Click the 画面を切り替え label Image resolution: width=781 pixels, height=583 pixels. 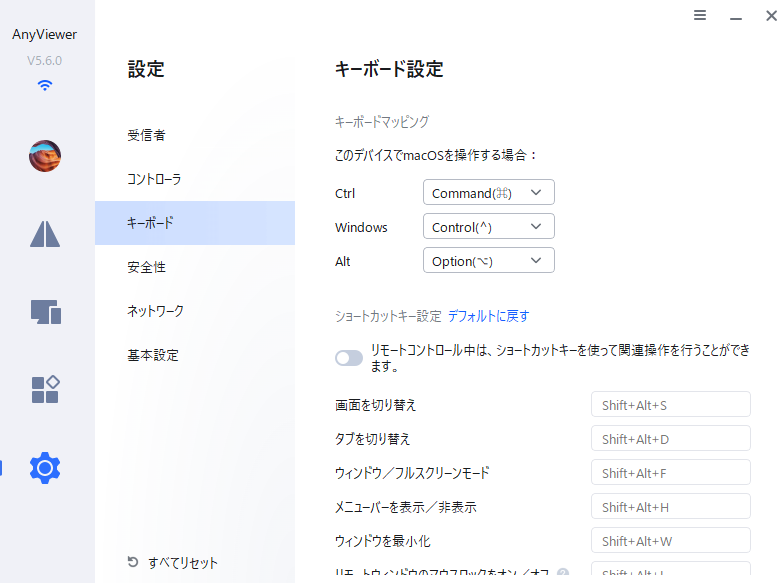(x=376, y=405)
